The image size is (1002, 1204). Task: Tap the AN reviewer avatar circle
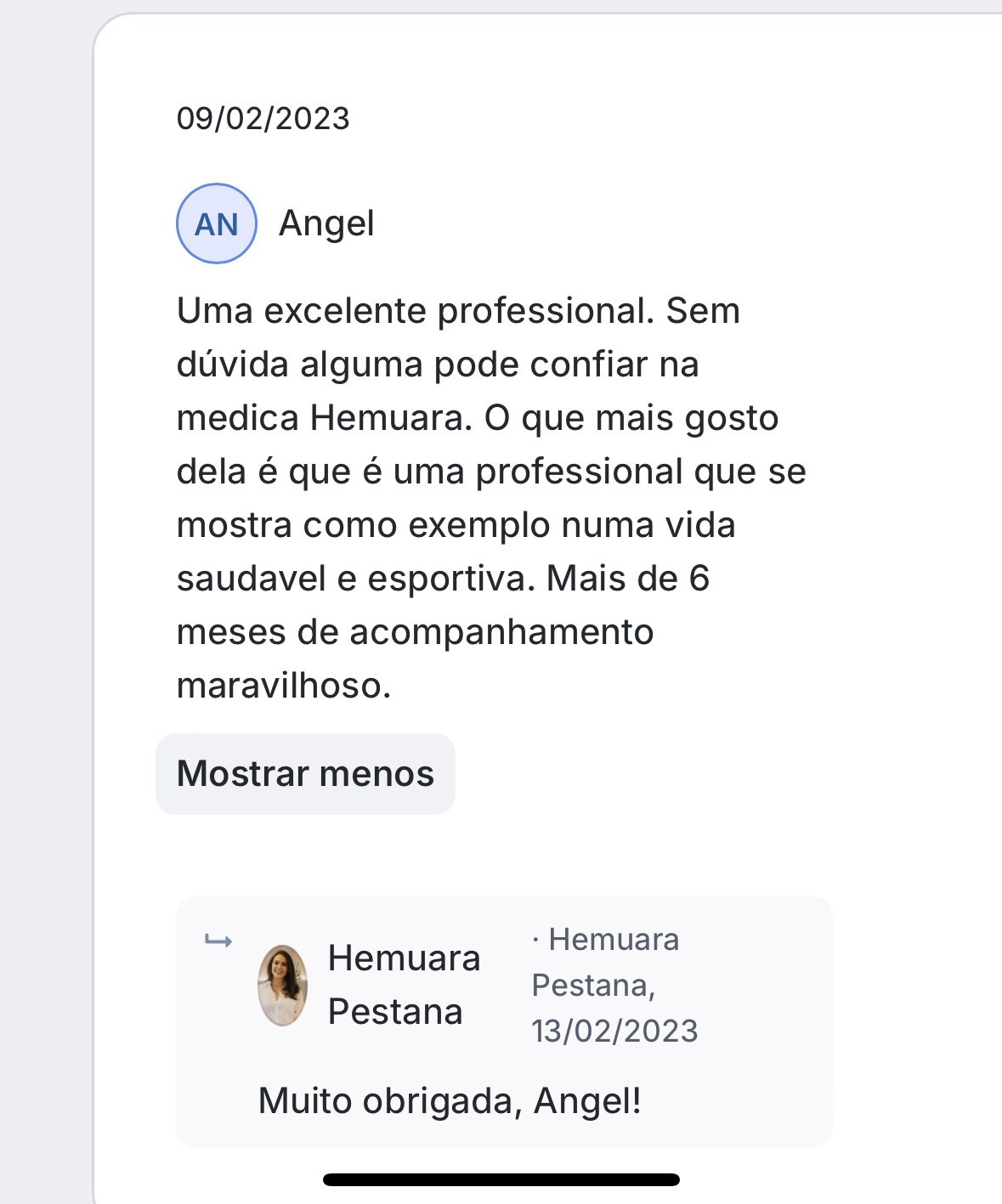216,223
